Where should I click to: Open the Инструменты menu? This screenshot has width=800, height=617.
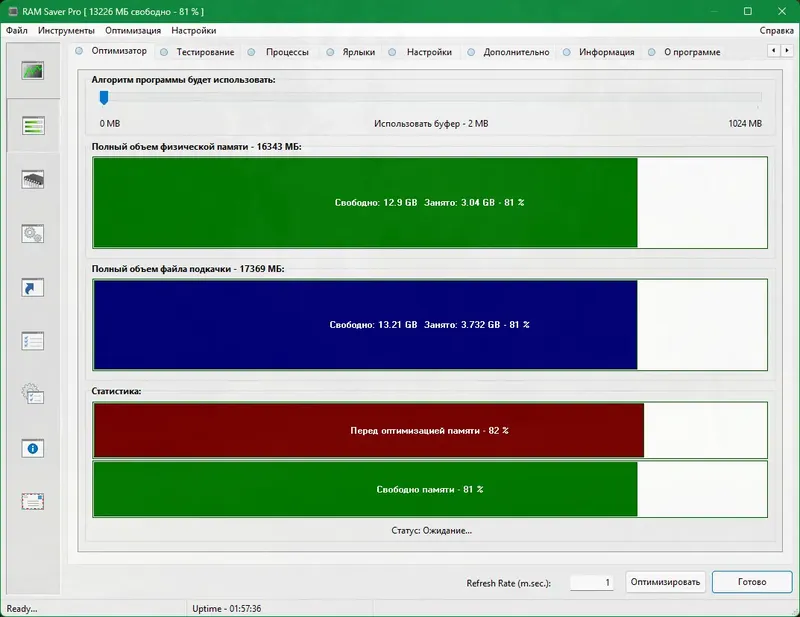click(x=69, y=30)
